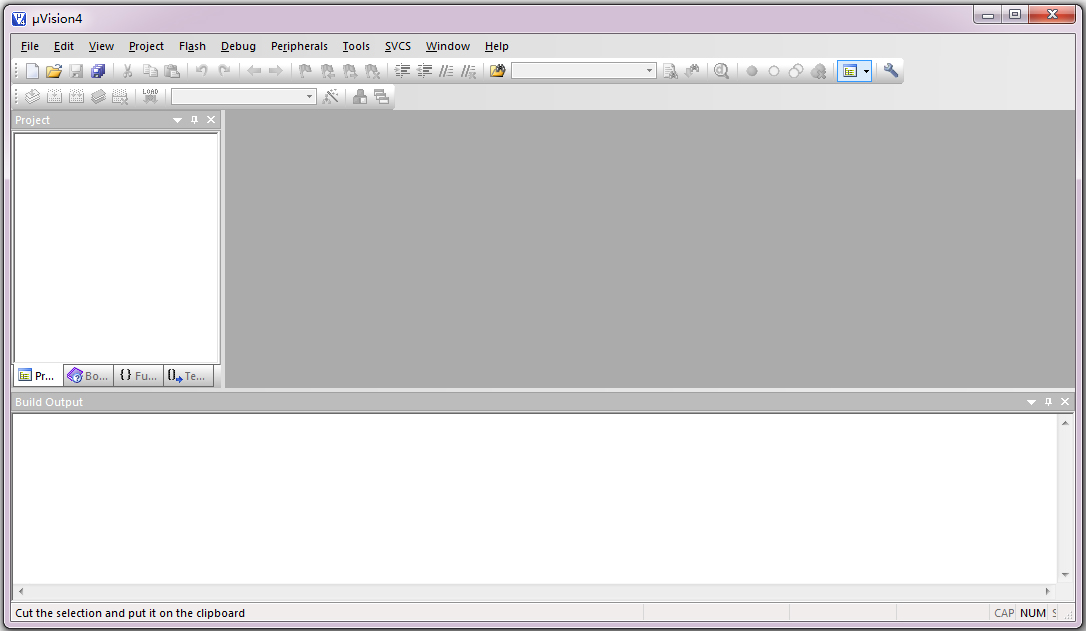1086x631 pixels.
Task: Click the Find in Files binoculars folder icon
Action: [497, 71]
